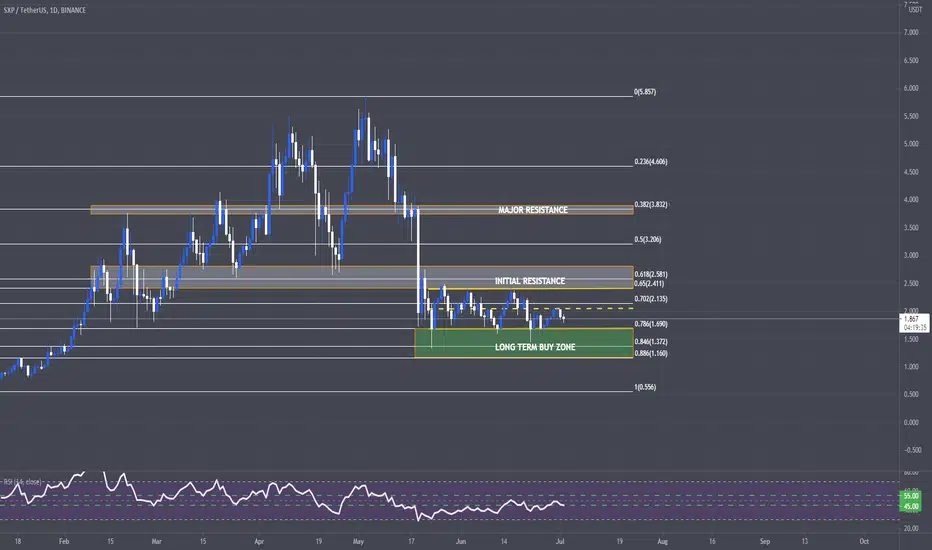Select the 0.65(2.411) Fibonacci label

pyautogui.click(x=649, y=284)
